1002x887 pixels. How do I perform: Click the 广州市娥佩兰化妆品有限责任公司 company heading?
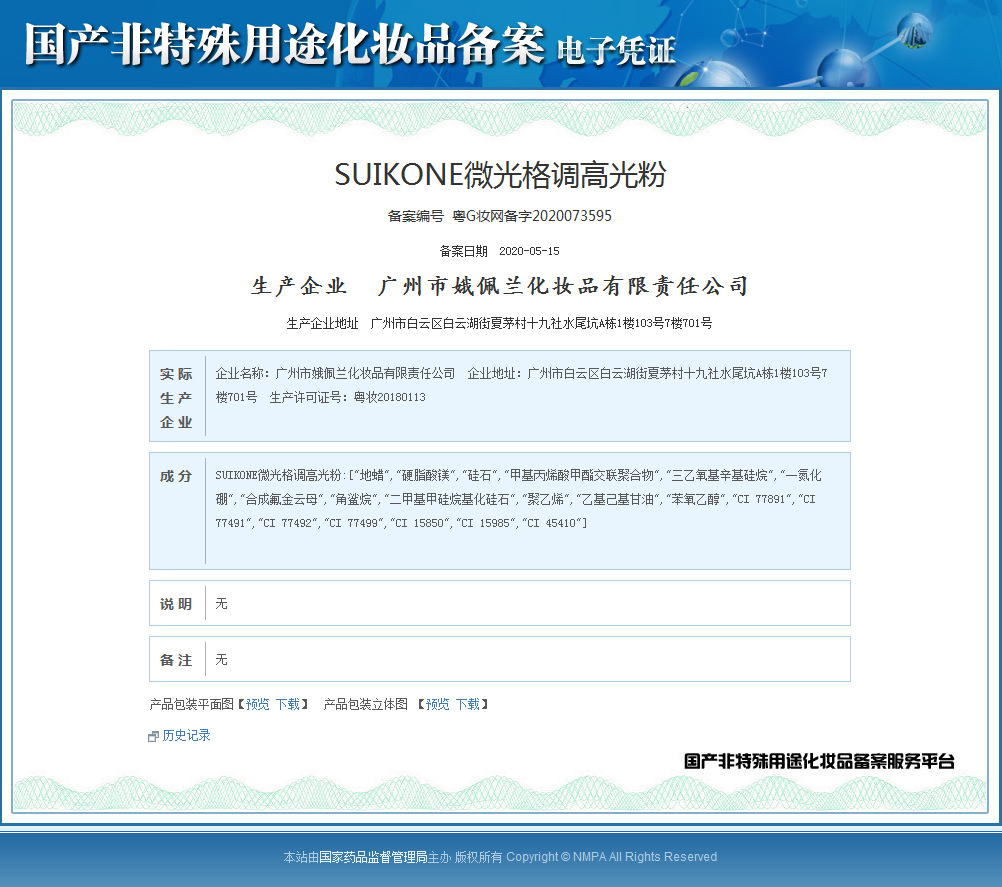tap(563, 287)
